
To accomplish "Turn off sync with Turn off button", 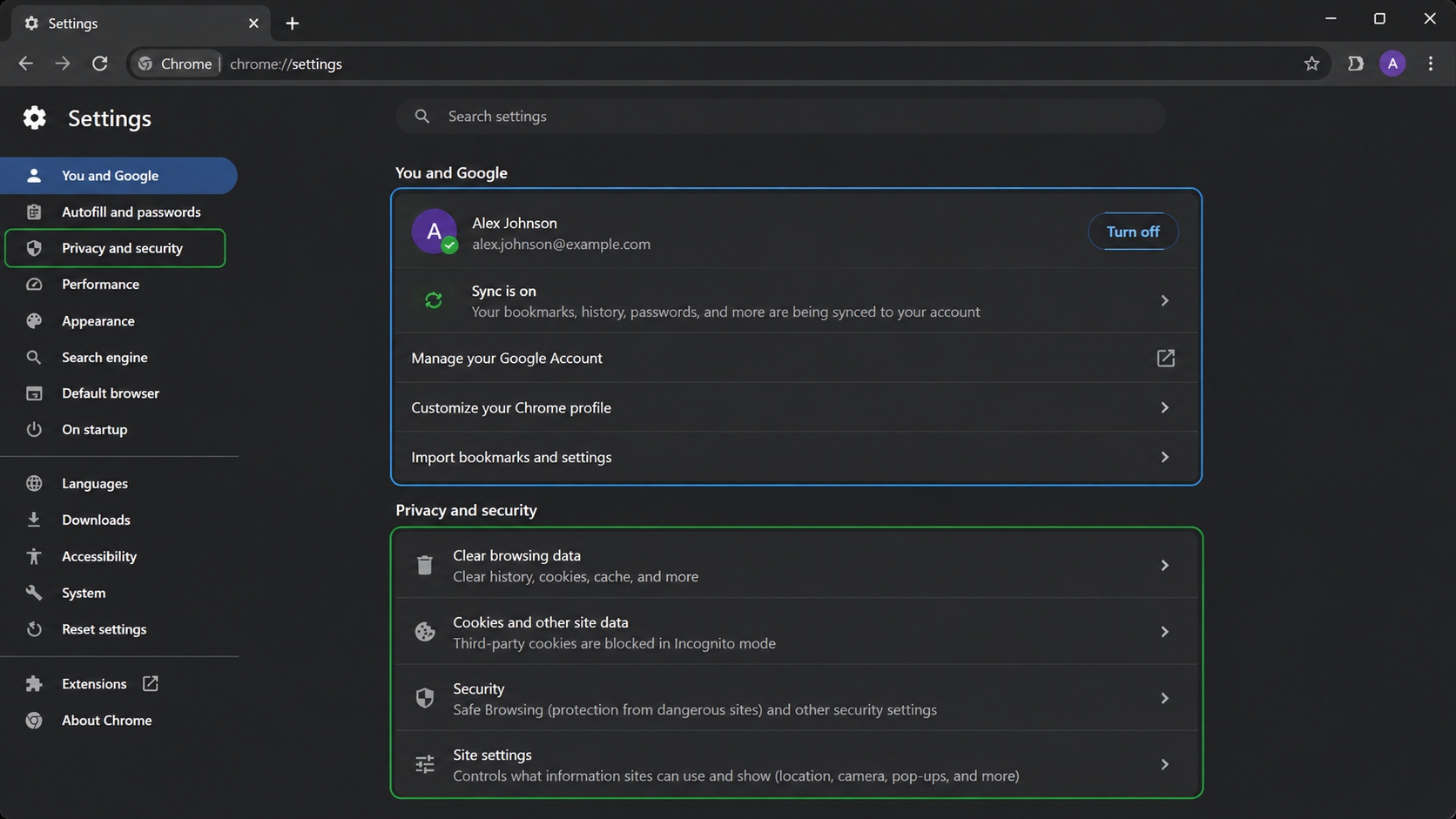I will click(1133, 232).
